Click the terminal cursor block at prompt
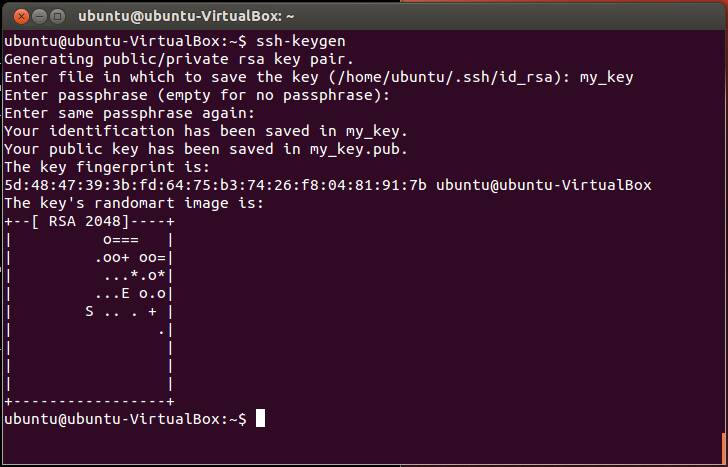Viewport: 728px width, 467px height. point(260,419)
